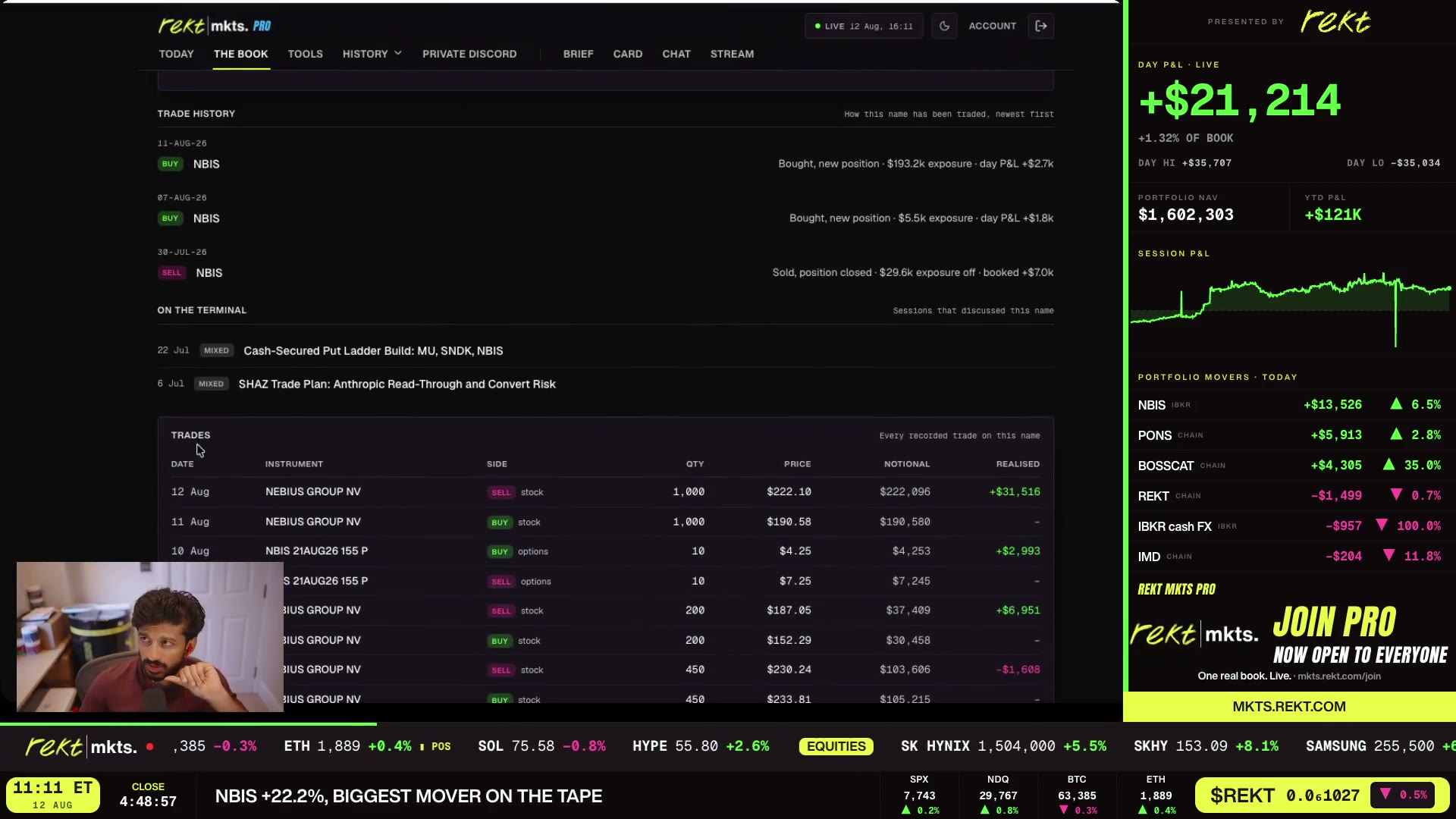Open the CHAT view
Image resolution: width=1456 pixels, height=819 pixels.
click(676, 54)
